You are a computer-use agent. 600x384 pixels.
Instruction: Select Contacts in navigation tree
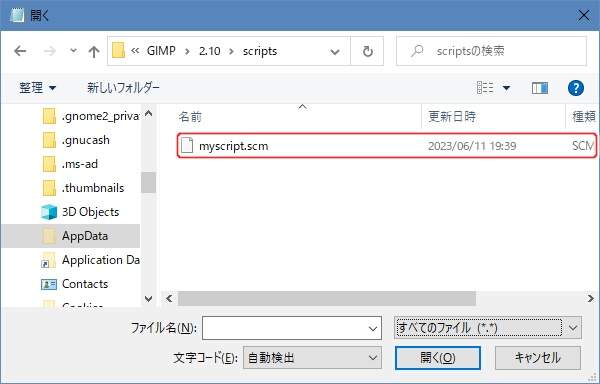pyautogui.click(x=75, y=284)
